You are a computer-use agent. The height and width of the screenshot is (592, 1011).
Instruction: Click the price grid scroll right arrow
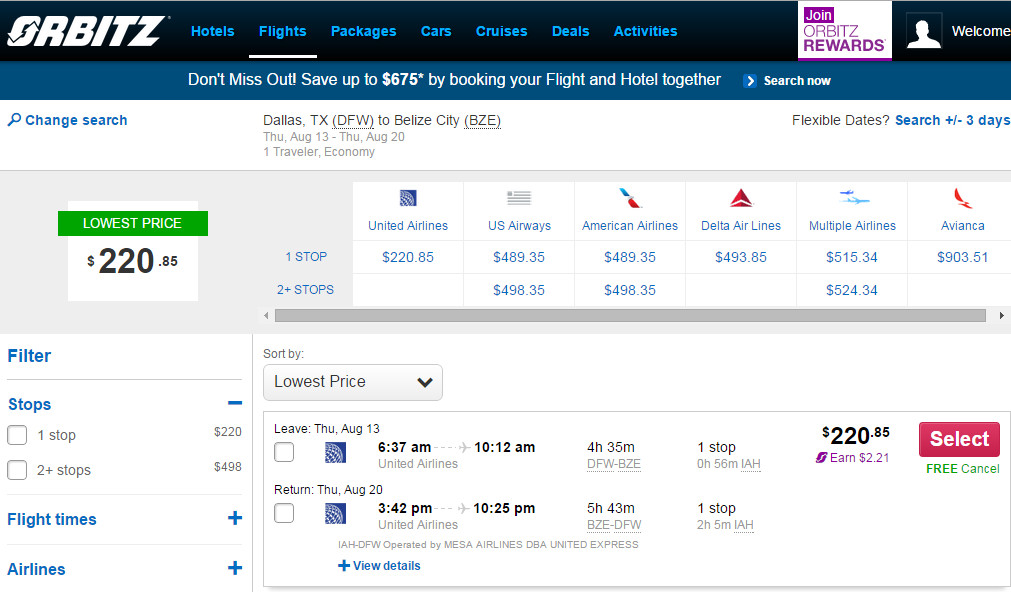(1001, 315)
